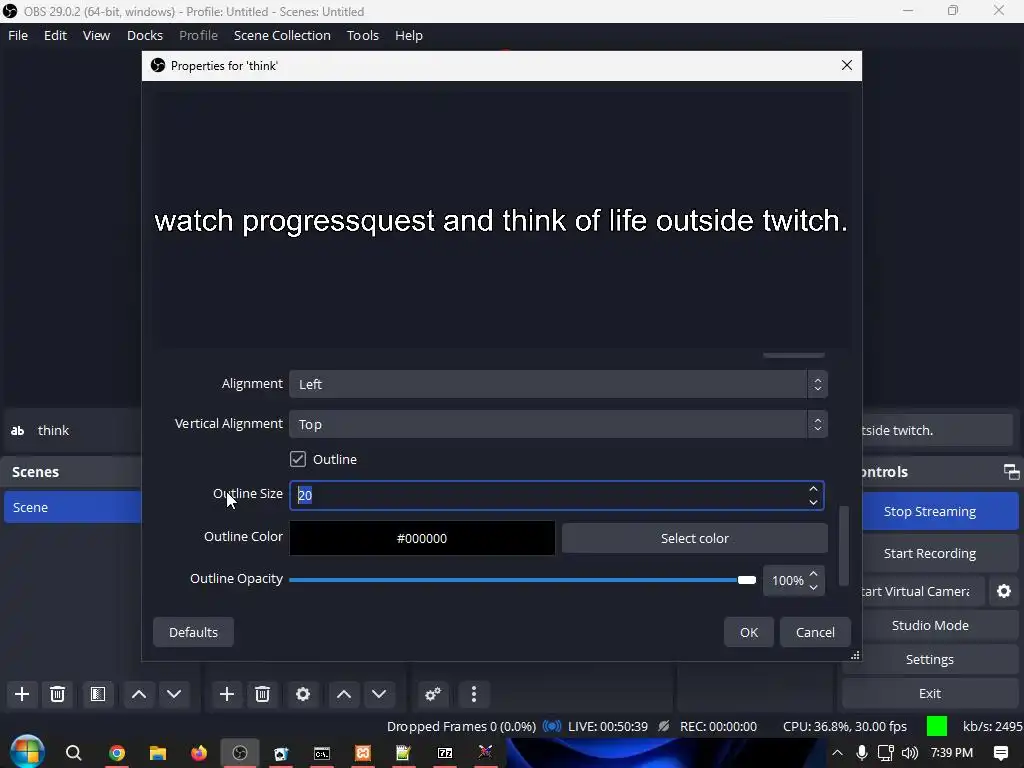This screenshot has width=1024, height=768.
Task: Open Command Prompt taskbar icon
Action: point(322,753)
